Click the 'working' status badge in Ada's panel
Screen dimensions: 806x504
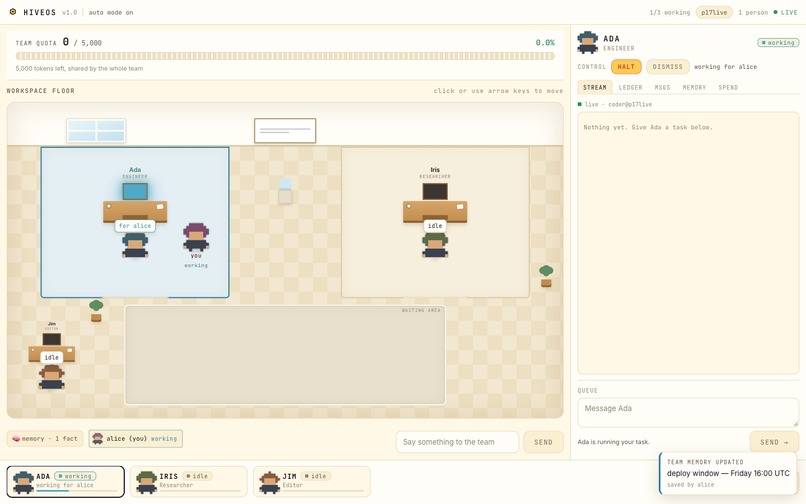(x=778, y=43)
